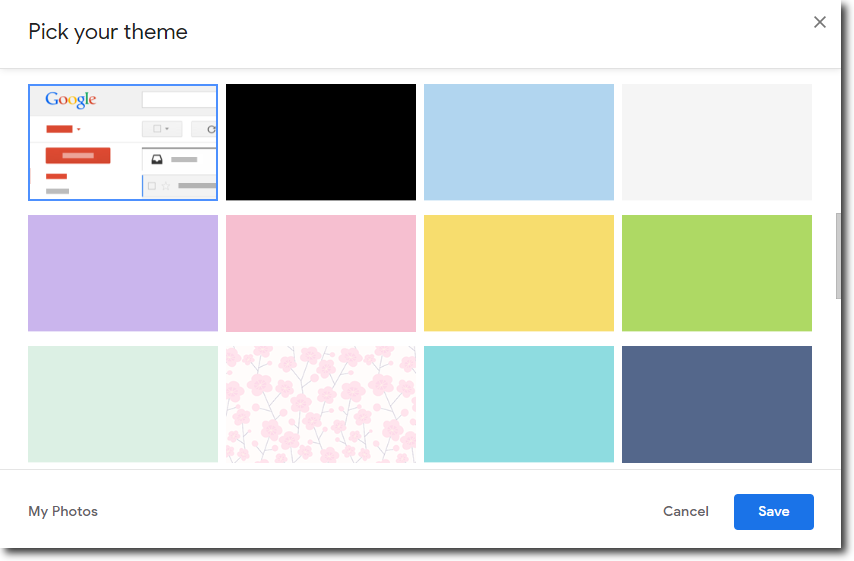This screenshot has width=854, height=561.
Task: Choose the pale mint green theme
Action: coord(123,404)
